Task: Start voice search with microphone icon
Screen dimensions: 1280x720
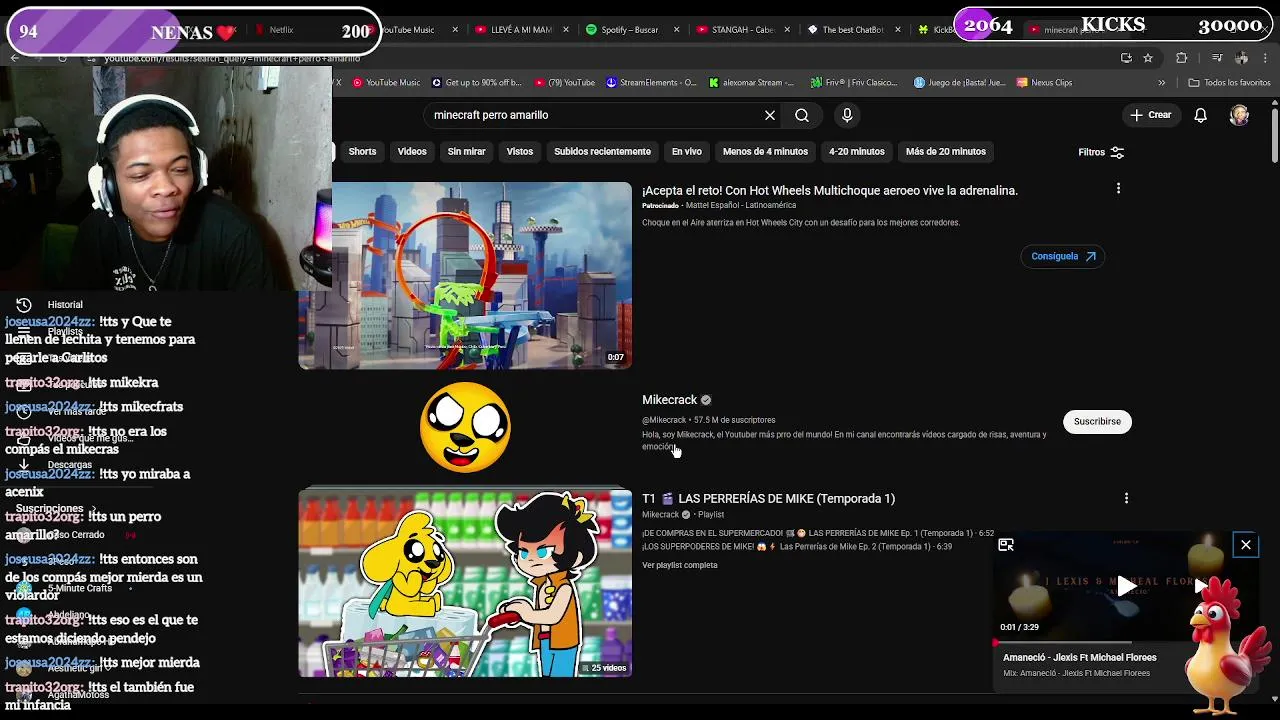Action: tap(847, 115)
